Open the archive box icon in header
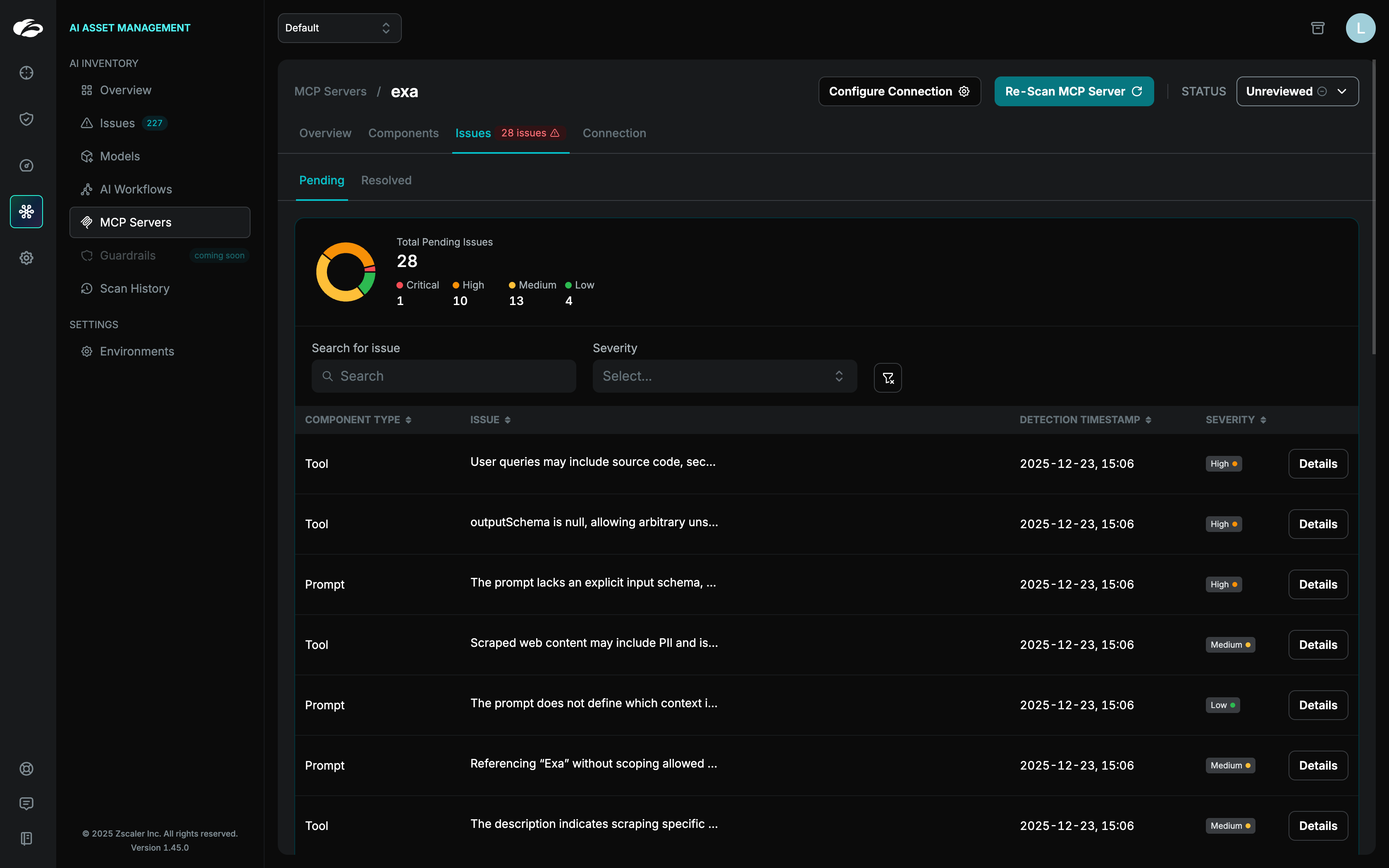Image resolution: width=1389 pixels, height=868 pixels. [1317, 28]
